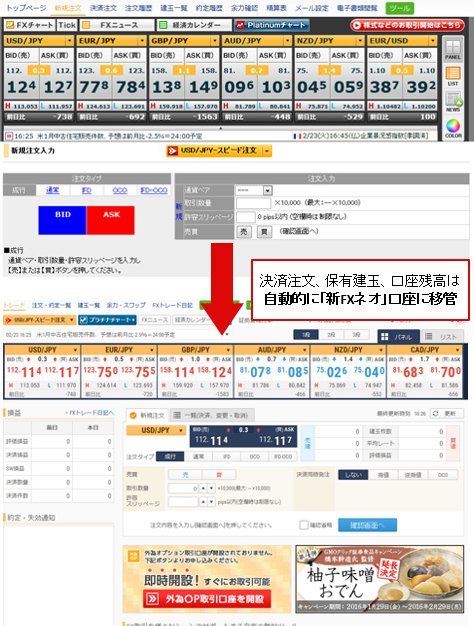Viewport: 474px width, 626px height.
Task: Open 通貨ペア select box in order form
Action: pos(254,190)
